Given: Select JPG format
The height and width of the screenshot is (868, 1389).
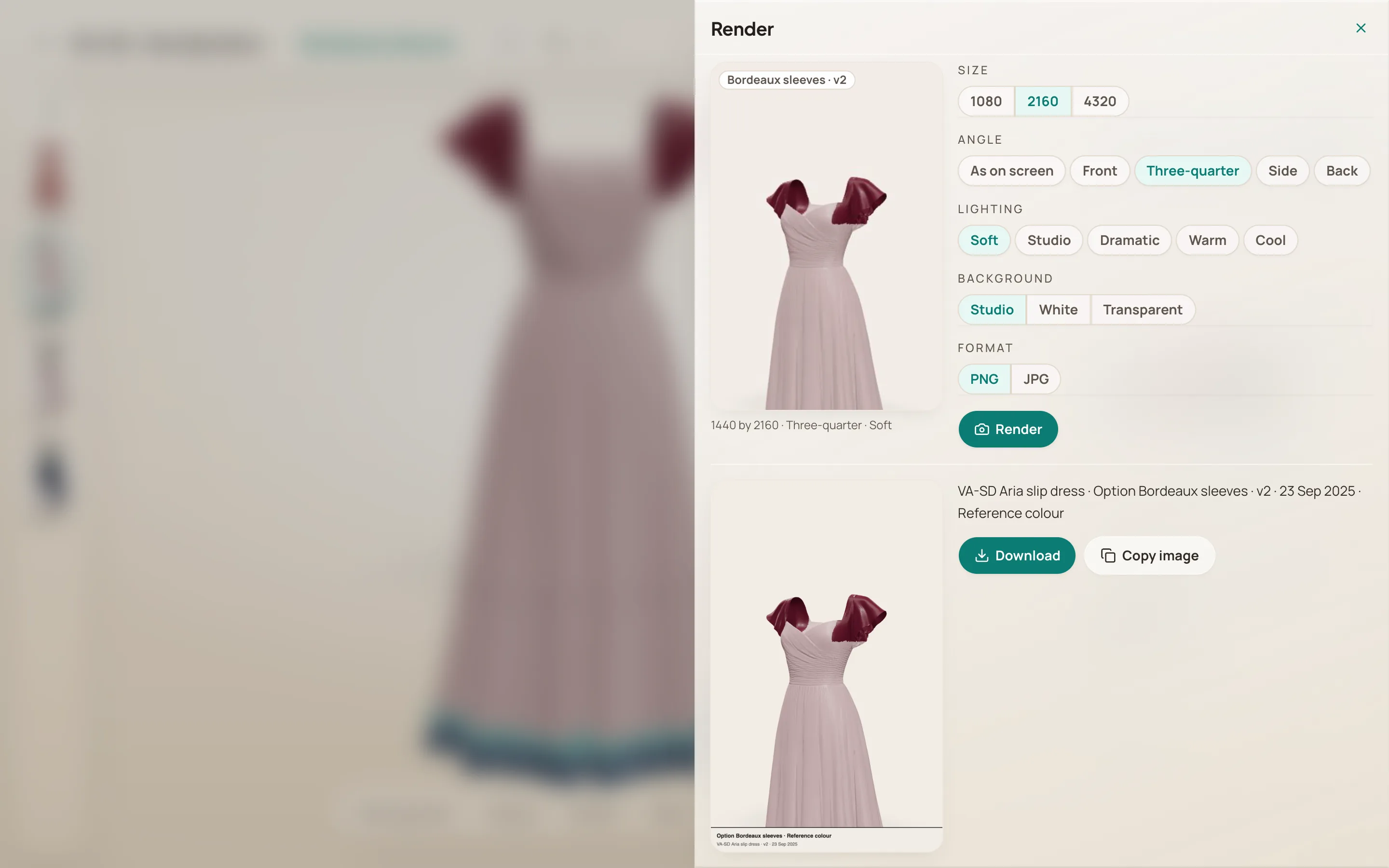Looking at the screenshot, I should click(x=1035, y=380).
